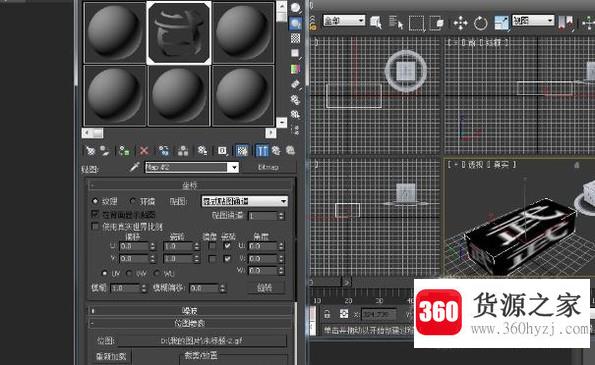This screenshot has width=595, height=365.
Task: Click the U offset input field
Action: (x=134, y=246)
